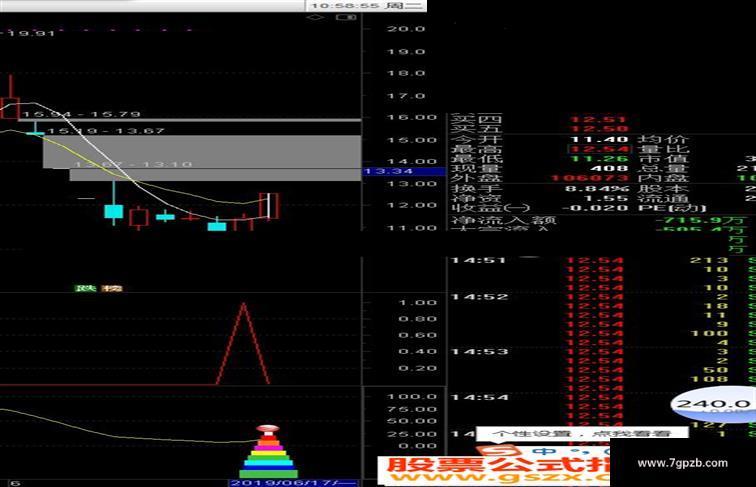Click the rectangular window icon above the chart
The image size is (756, 487).
pos(346,17)
